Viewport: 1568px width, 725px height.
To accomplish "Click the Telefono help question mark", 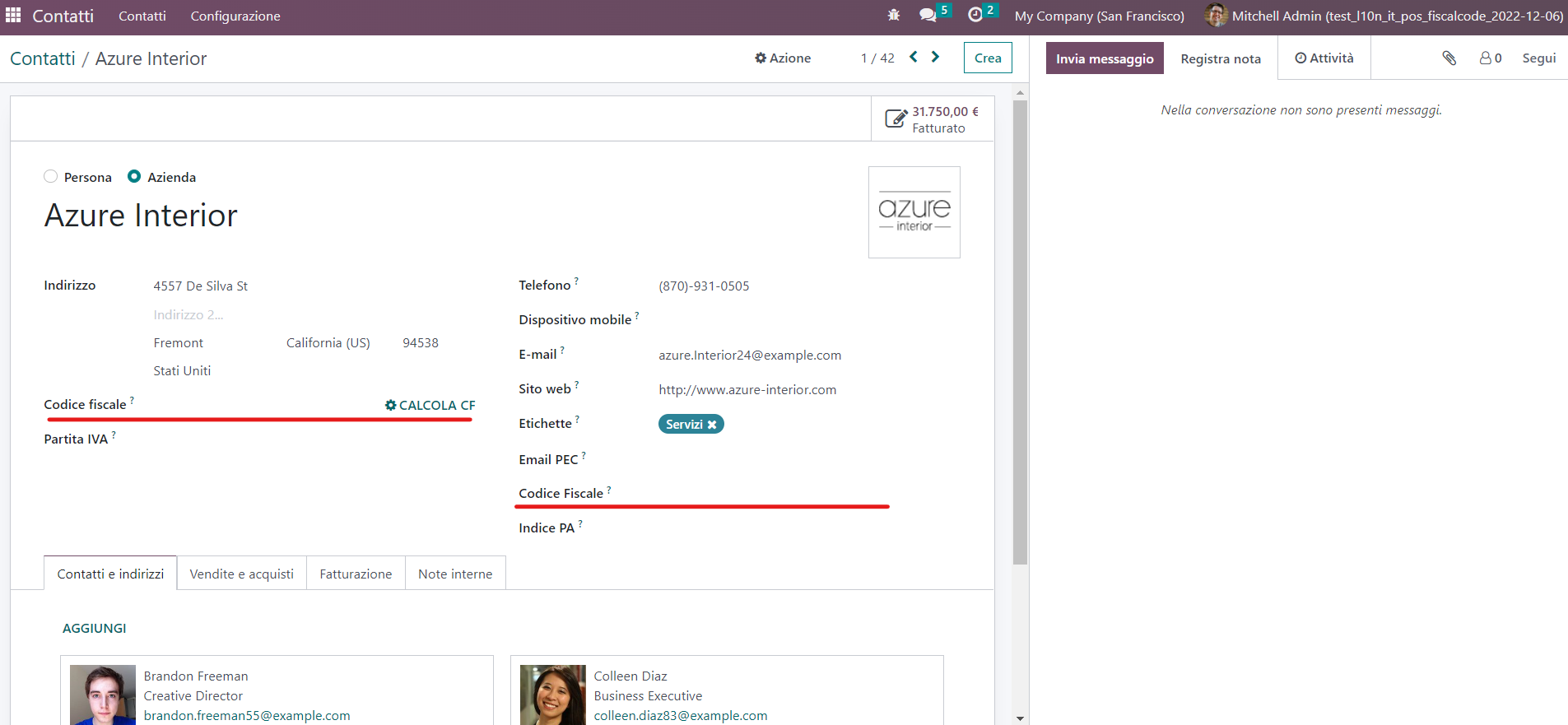I will click(x=576, y=281).
